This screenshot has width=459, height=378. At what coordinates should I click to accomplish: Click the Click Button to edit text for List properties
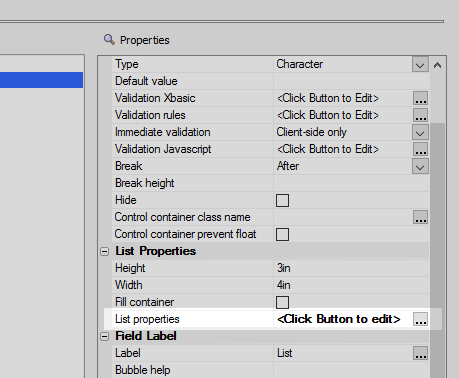[x=338, y=319]
